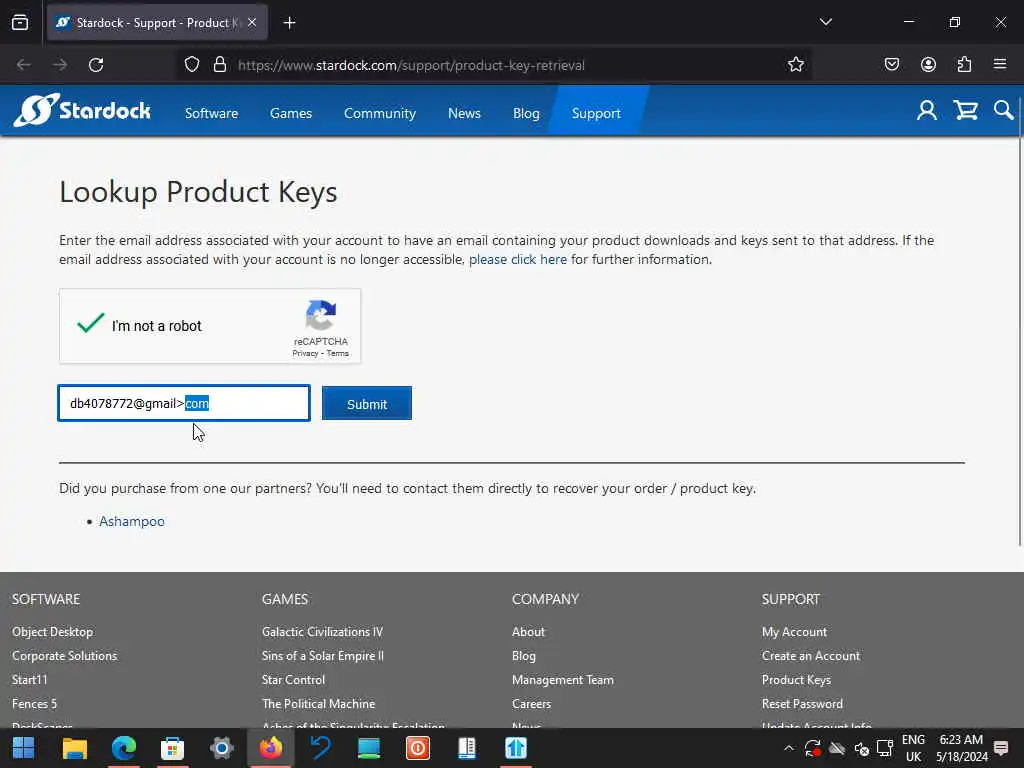Open the notifications icon in system tray
Viewport: 1024px width, 768px height.
pyautogui.click(x=1000, y=748)
